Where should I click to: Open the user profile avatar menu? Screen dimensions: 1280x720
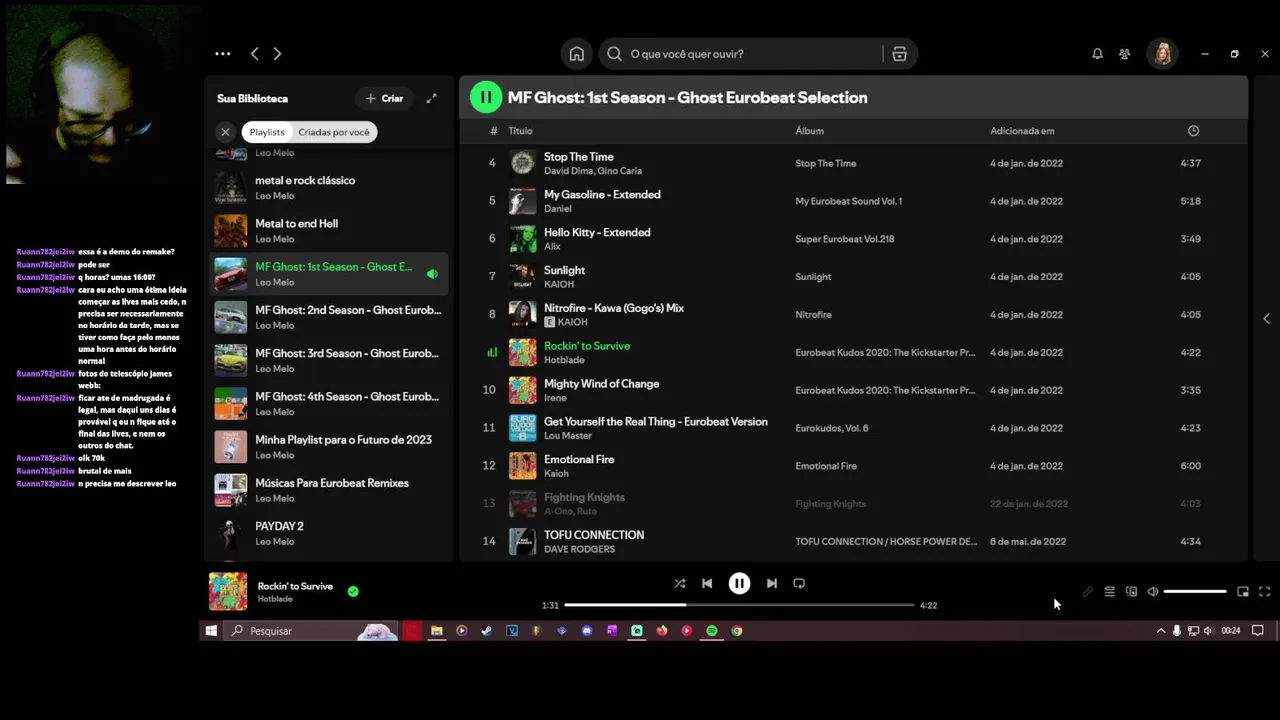(1162, 54)
